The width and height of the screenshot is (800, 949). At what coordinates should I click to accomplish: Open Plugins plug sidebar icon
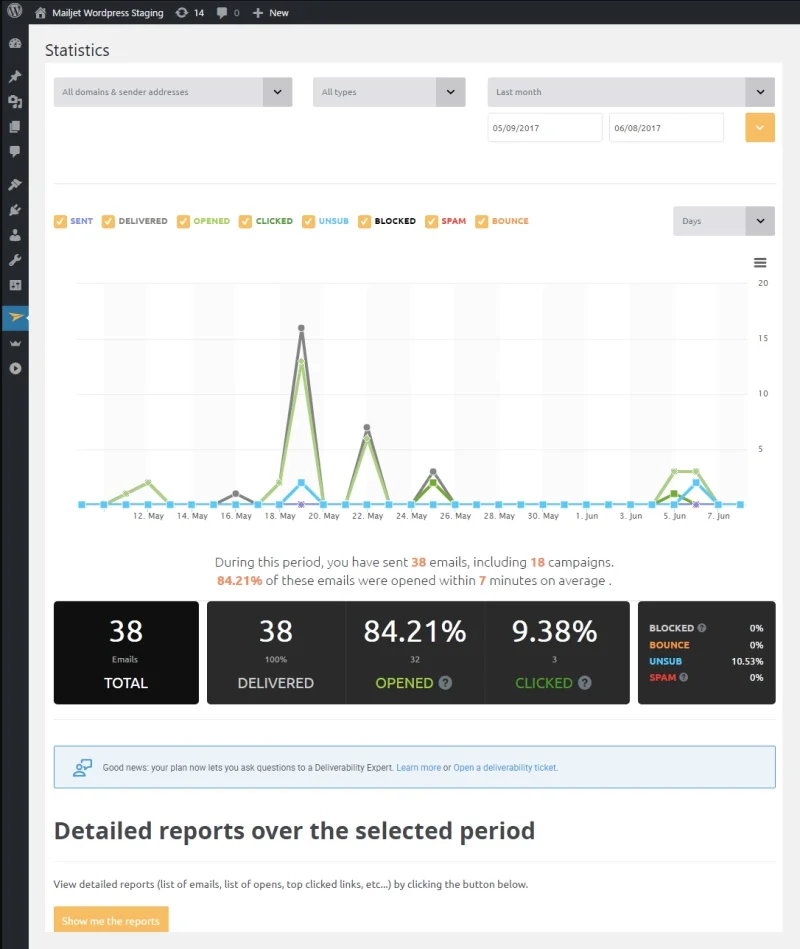coord(15,210)
